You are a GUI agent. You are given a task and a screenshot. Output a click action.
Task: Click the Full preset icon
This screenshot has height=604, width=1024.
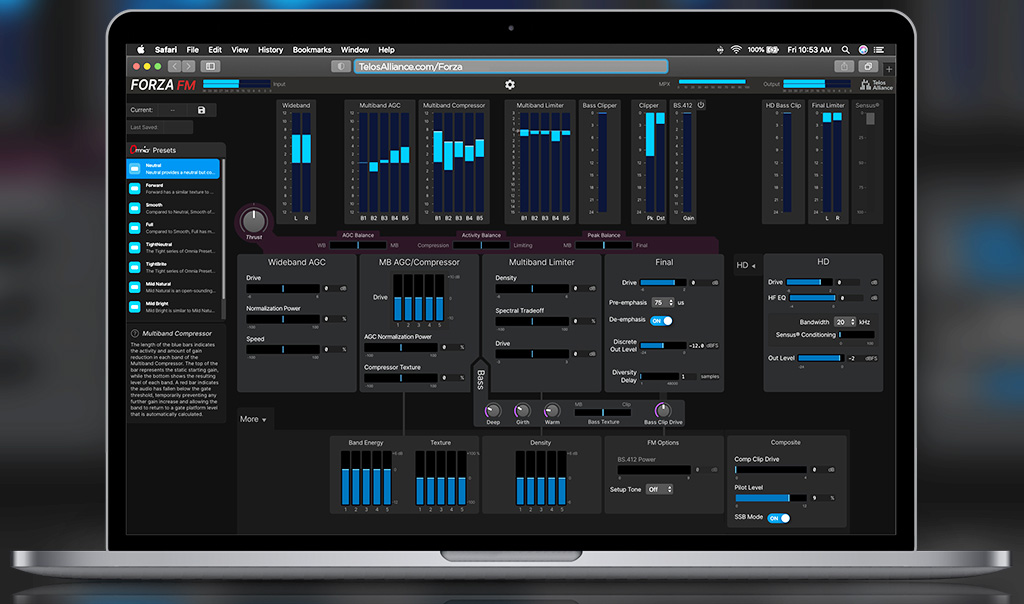pos(135,228)
